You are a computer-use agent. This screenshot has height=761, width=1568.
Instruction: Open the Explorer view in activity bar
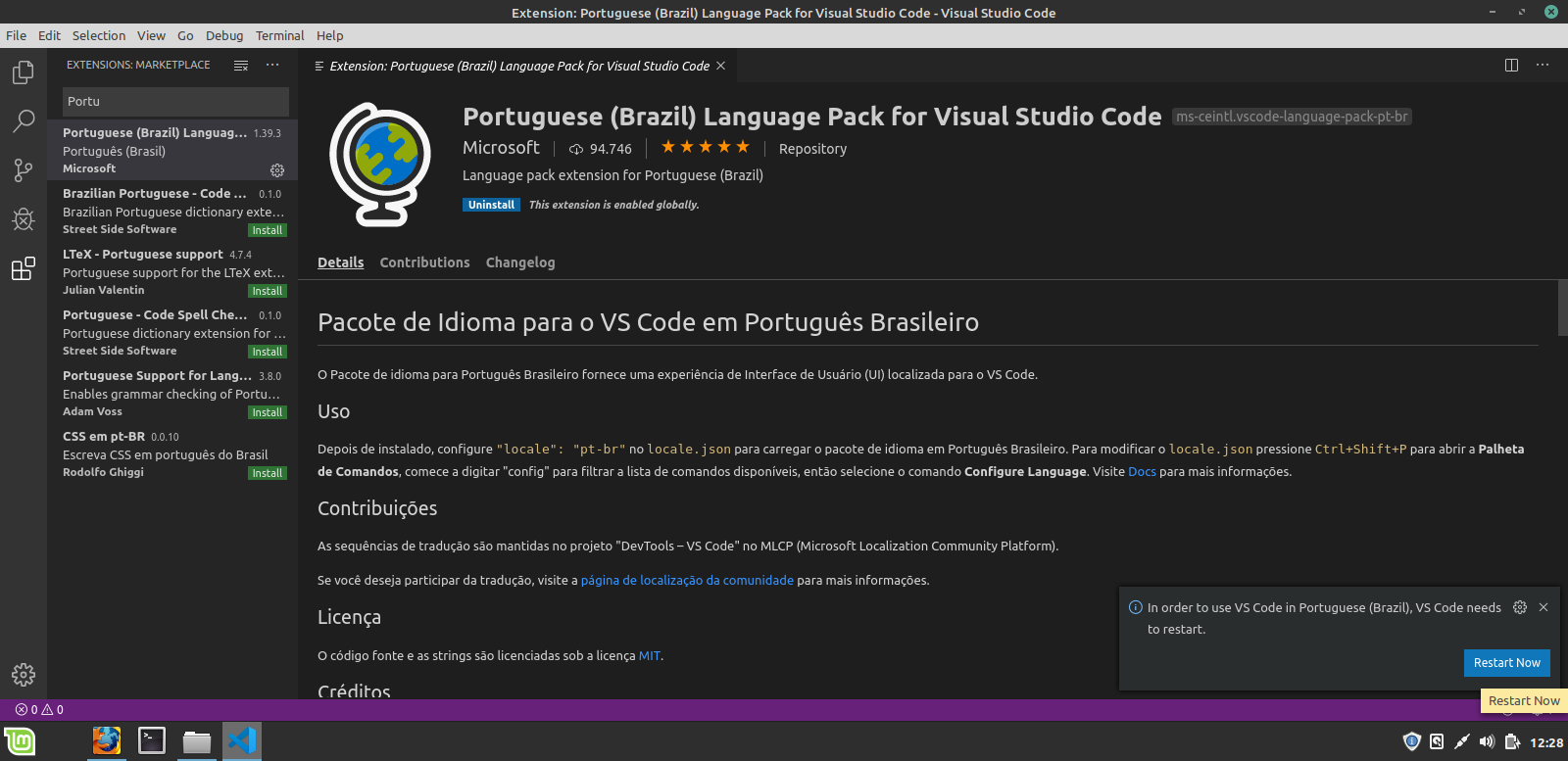(24, 72)
